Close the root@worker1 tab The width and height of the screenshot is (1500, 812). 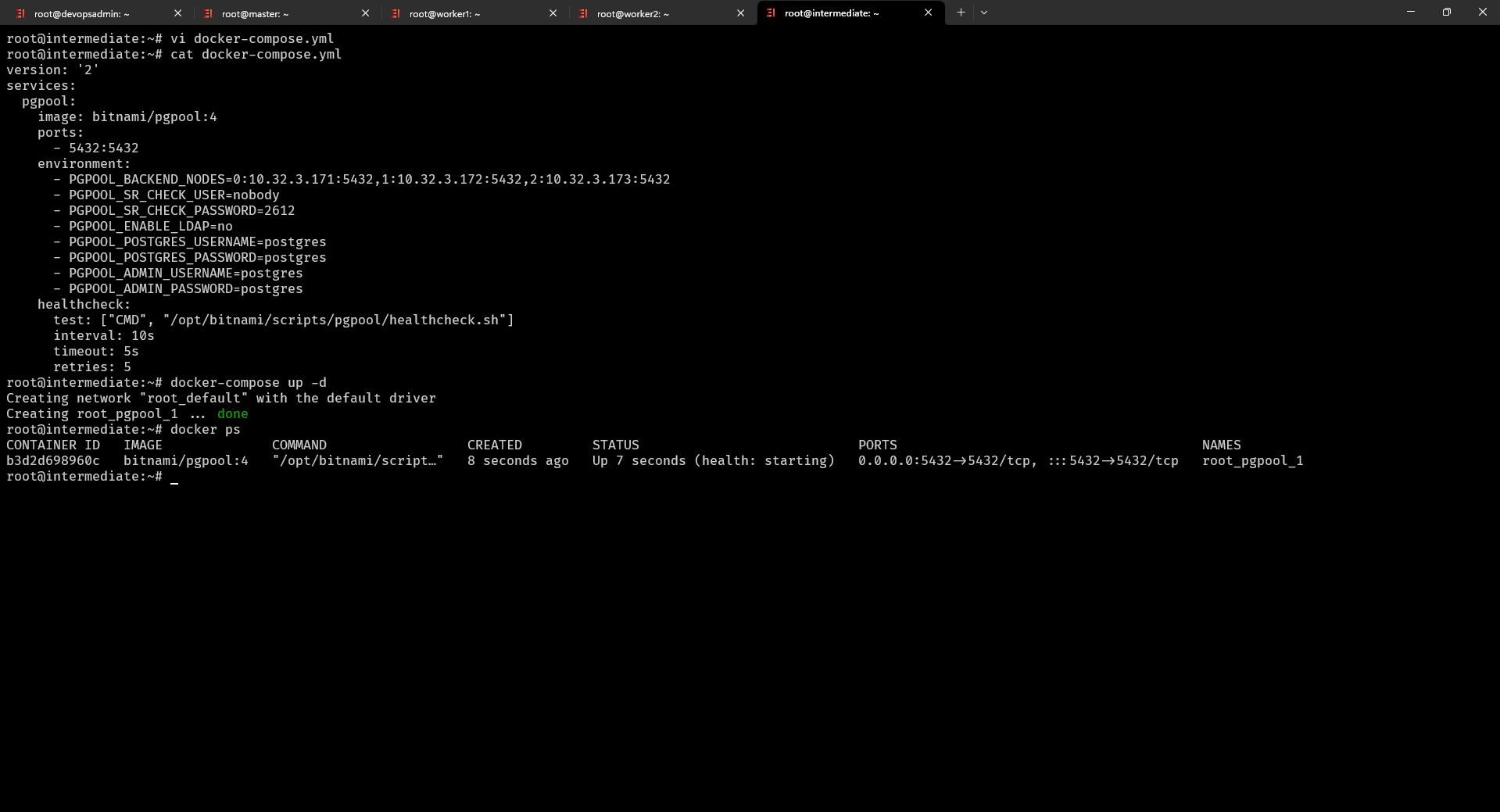coord(553,13)
